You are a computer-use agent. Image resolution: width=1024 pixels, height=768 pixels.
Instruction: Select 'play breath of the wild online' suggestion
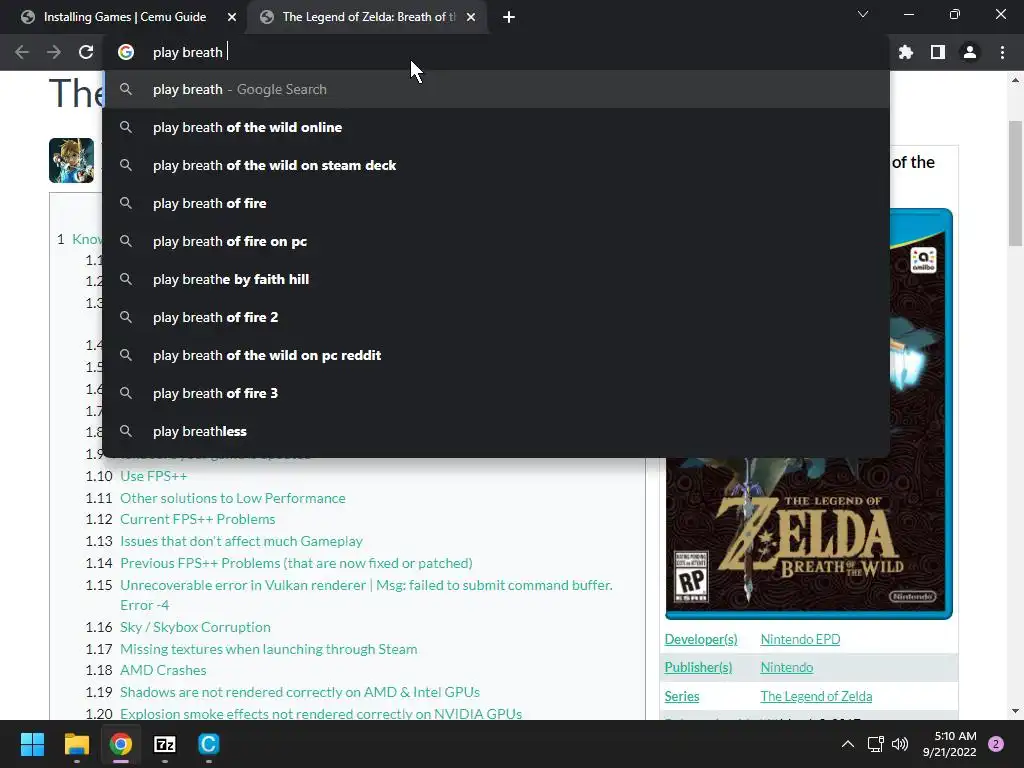click(x=496, y=127)
